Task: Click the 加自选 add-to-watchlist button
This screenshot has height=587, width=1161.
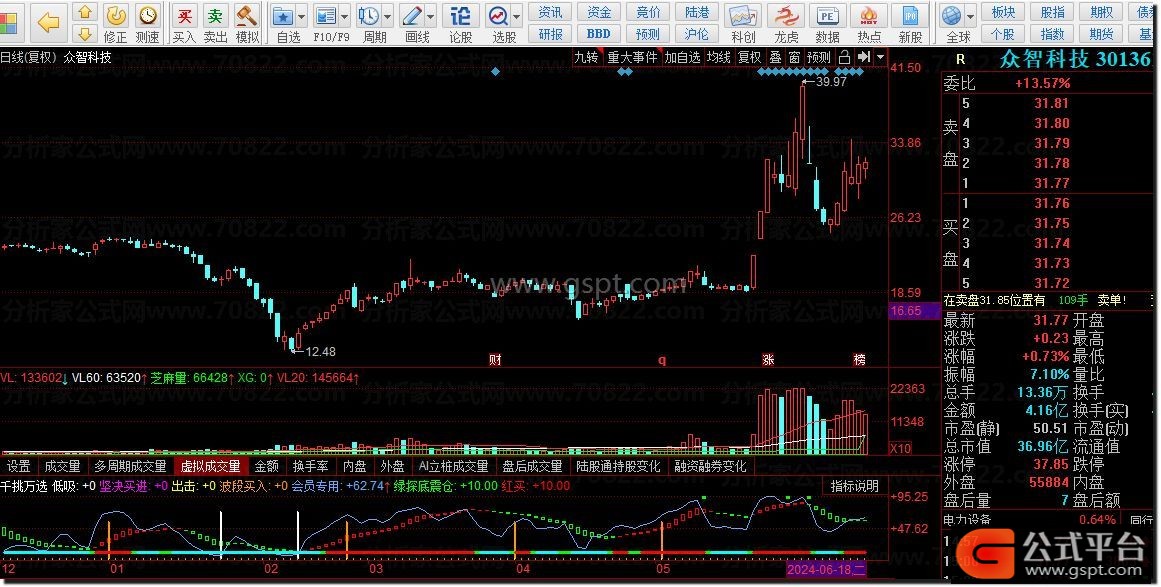Action: click(x=682, y=57)
